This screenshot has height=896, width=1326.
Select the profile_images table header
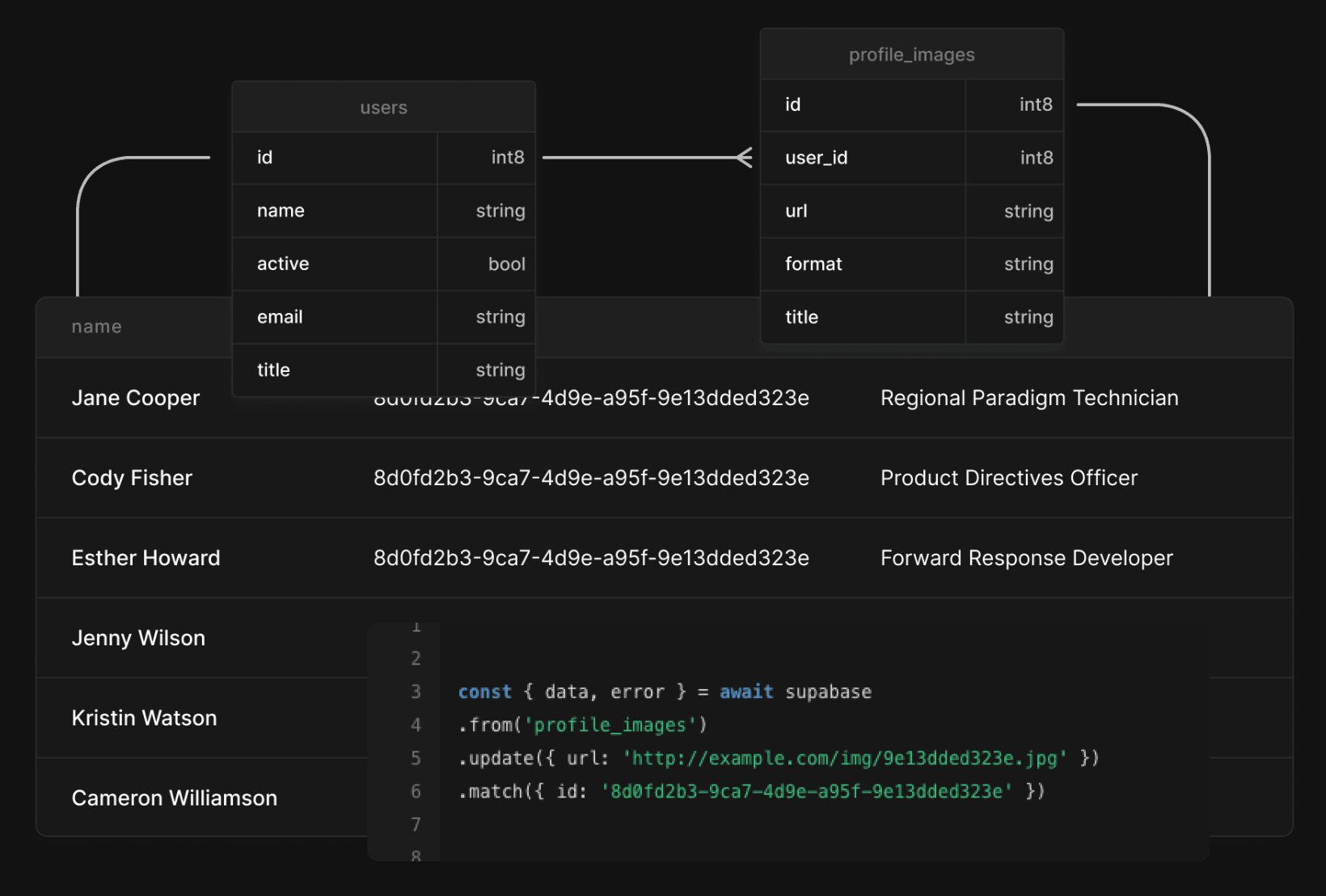tap(911, 55)
